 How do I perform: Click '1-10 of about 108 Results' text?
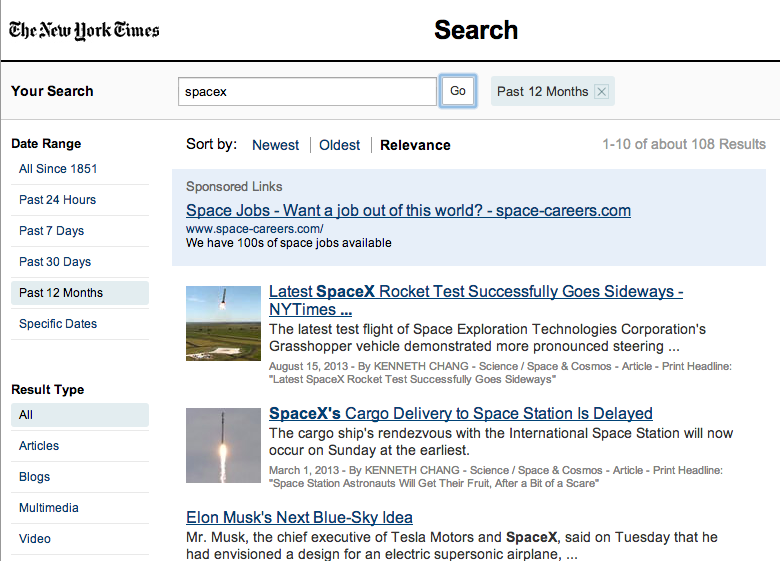(684, 144)
